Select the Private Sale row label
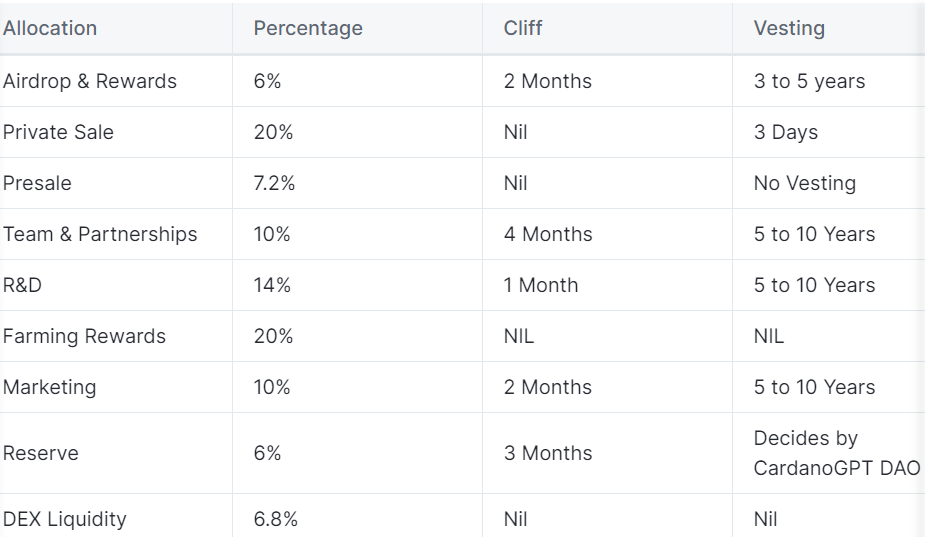Viewport: 925px width, 537px height. coord(58,132)
